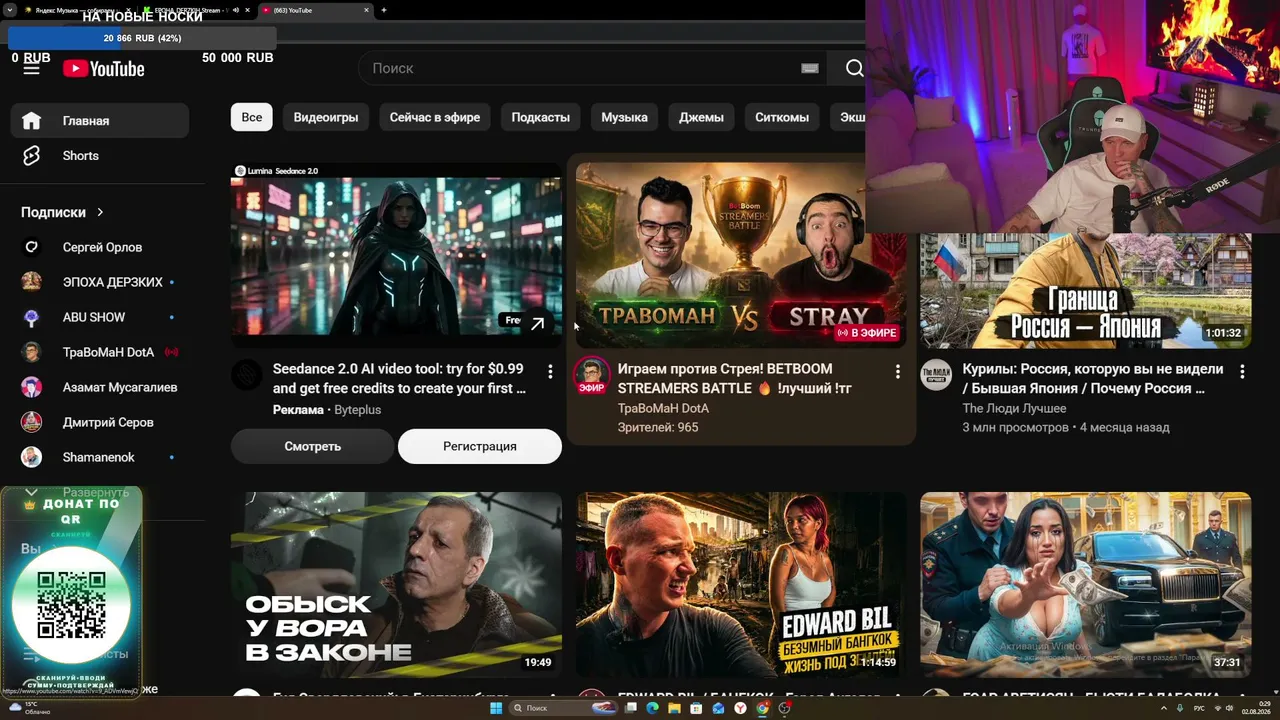Open Сергей Орлов channel avatar

[x=32, y=247]
